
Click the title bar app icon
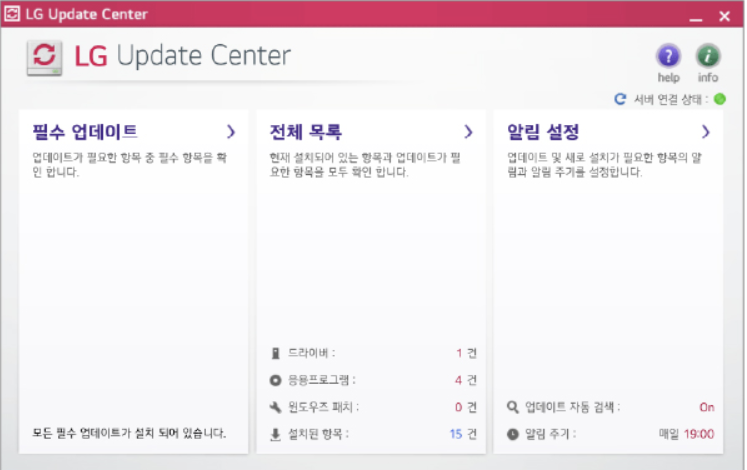(12, 14)
